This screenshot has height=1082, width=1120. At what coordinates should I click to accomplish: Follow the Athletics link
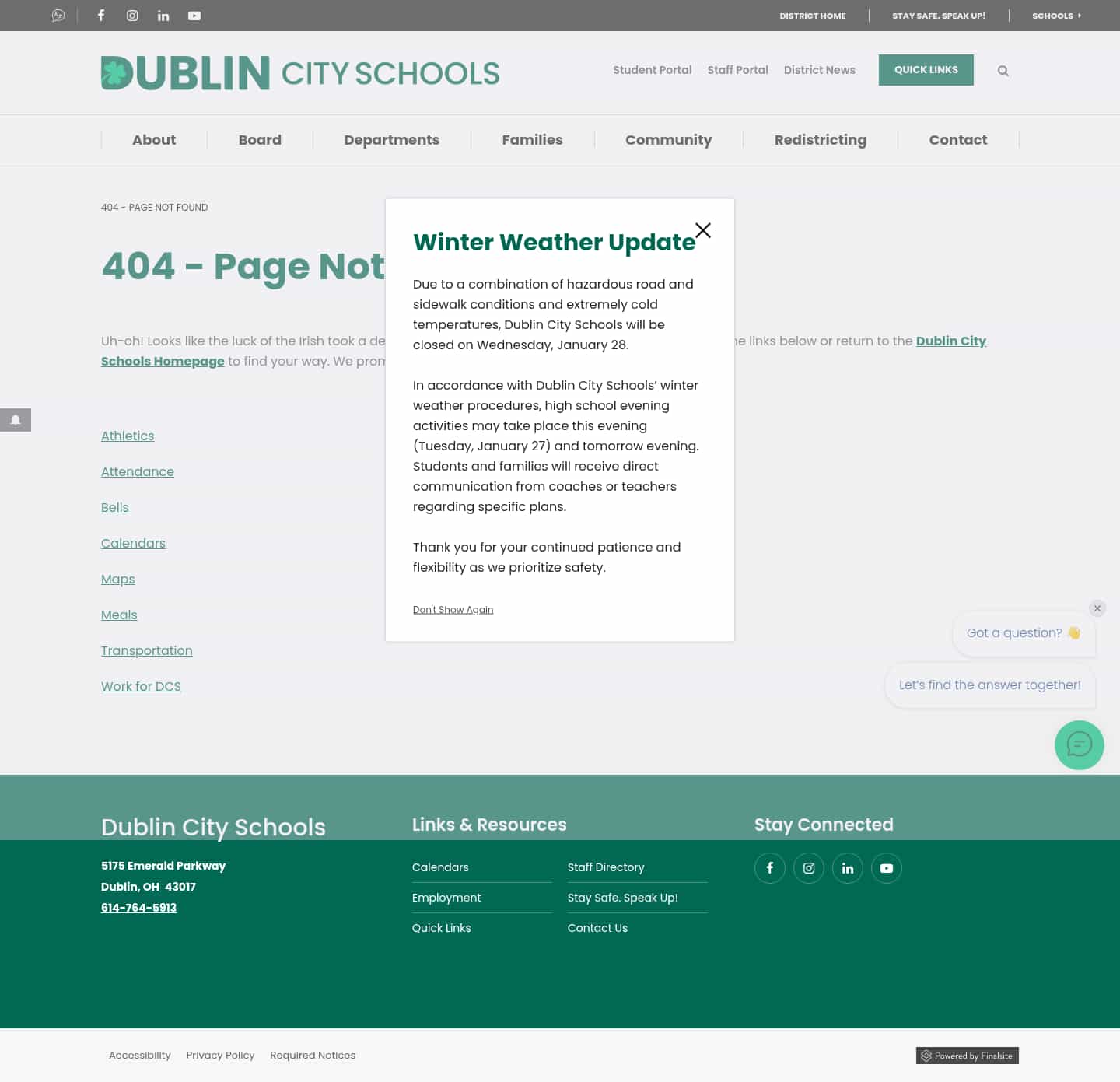tap(127, 436)
